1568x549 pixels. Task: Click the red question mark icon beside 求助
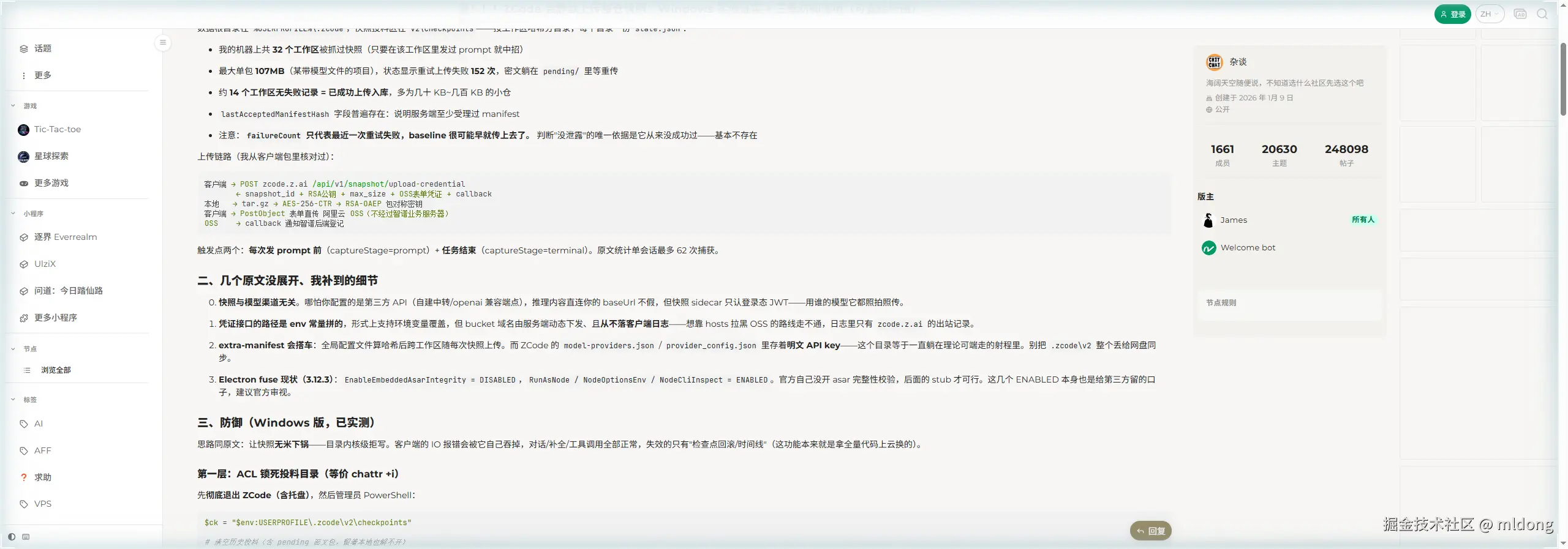click(x=24, y=477)
